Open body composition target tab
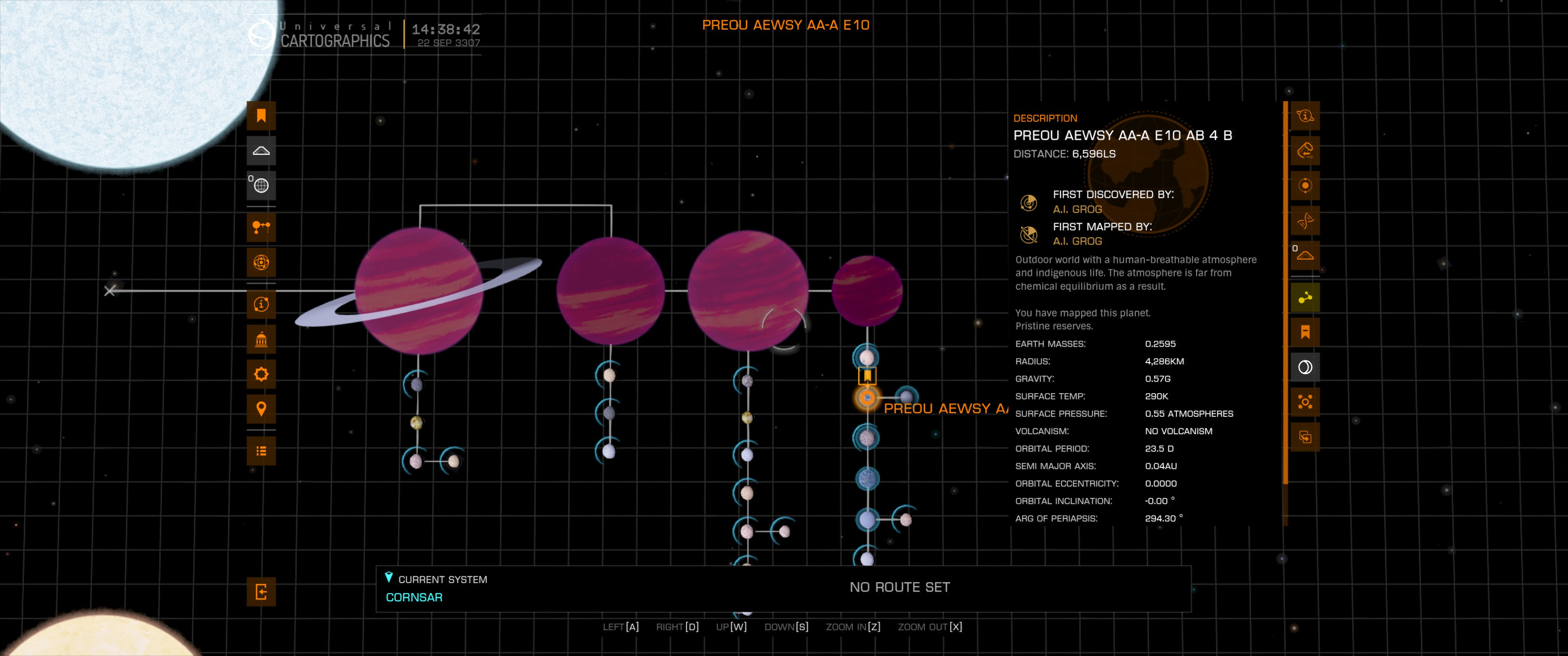Image resolution: width=1568 pixels, height=656 pixels. pyautogui.click(x=1305, y=185)
